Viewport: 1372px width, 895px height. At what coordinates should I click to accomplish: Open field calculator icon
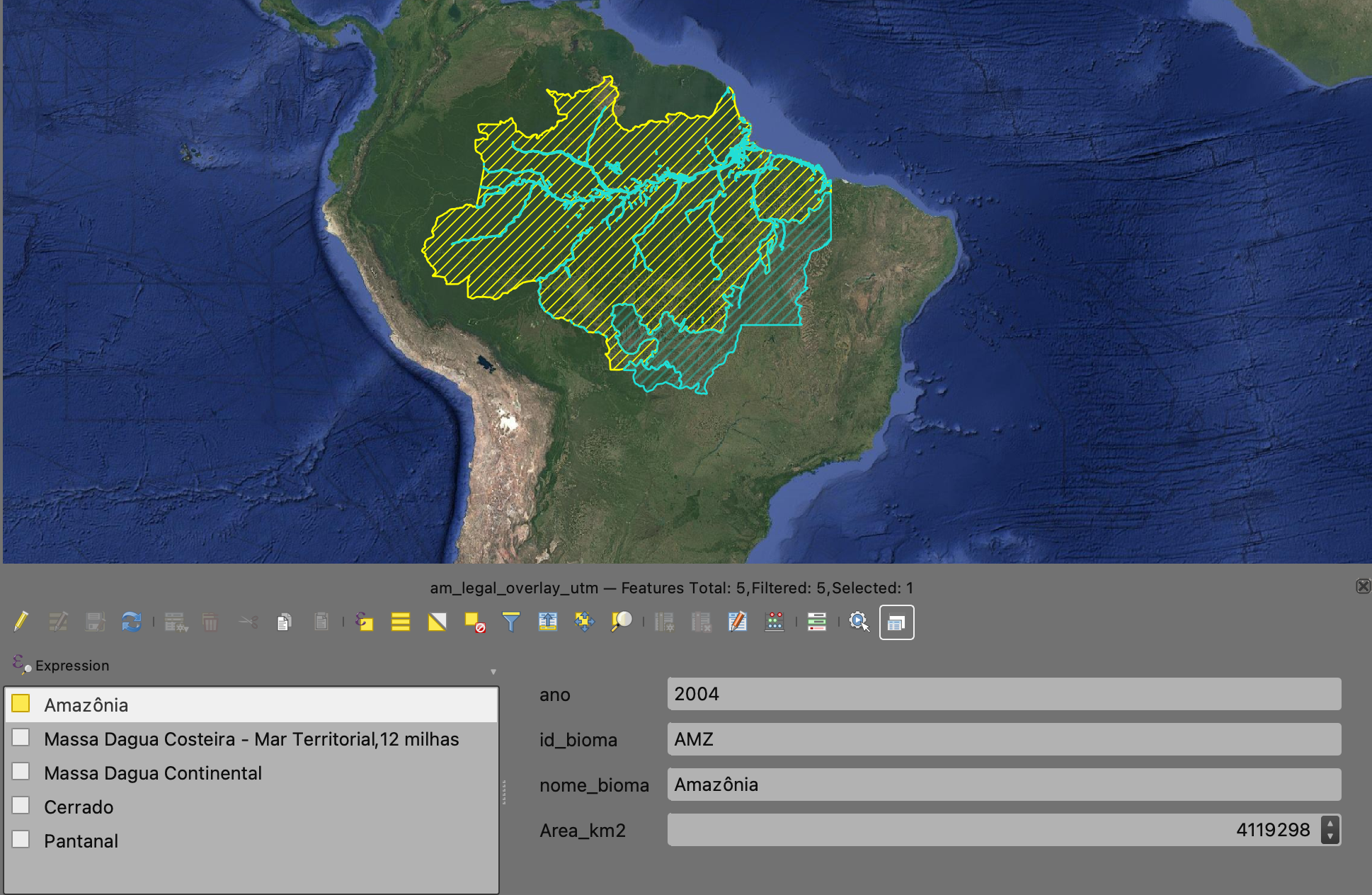pyautogui.click(x=774, y=622)
